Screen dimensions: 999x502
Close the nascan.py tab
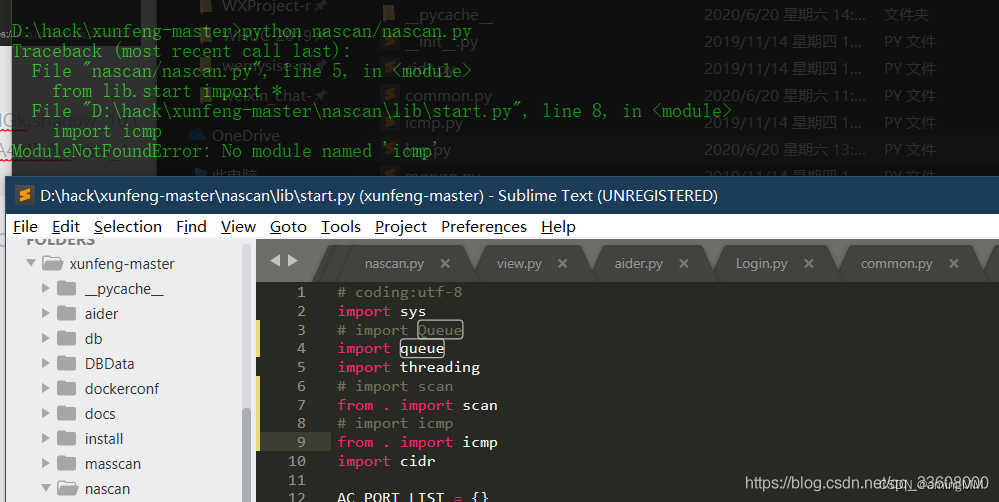(x=445, y=263)
